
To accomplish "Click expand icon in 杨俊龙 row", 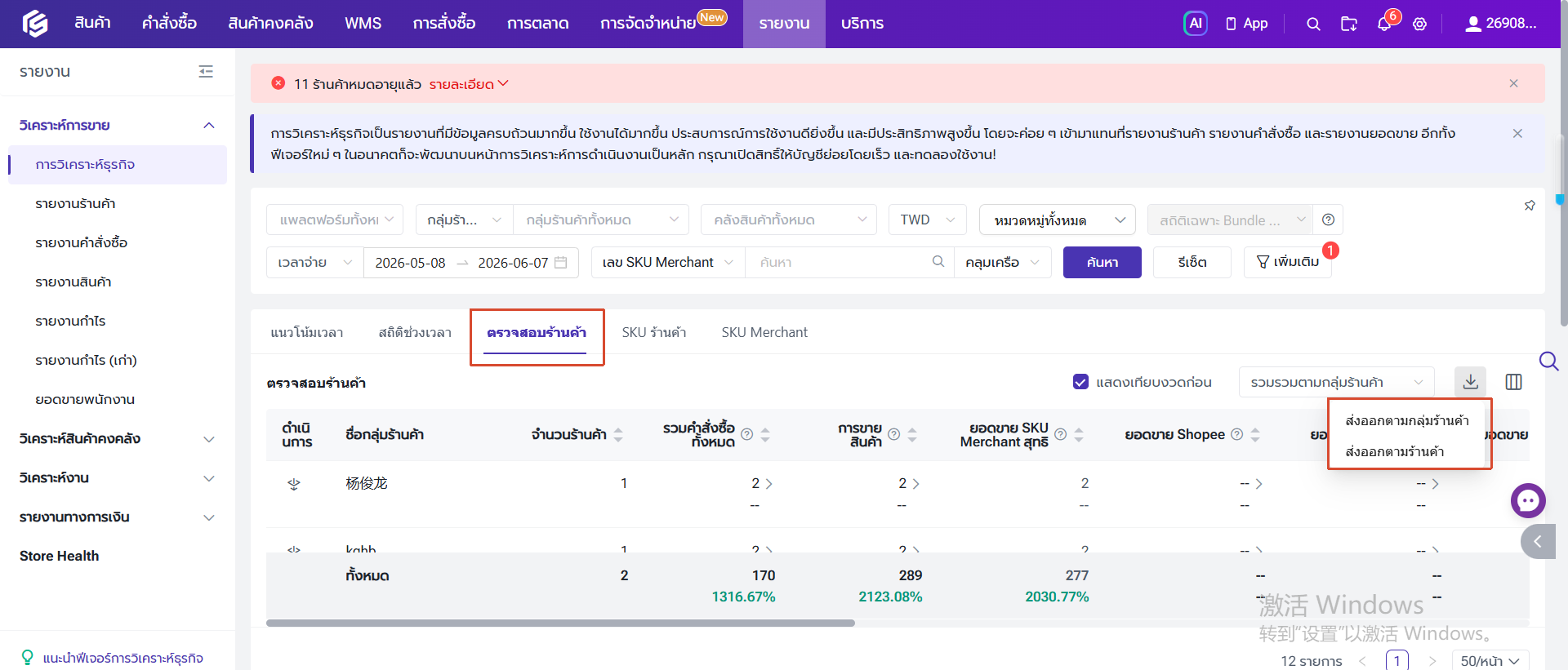I will click(294, 484).
